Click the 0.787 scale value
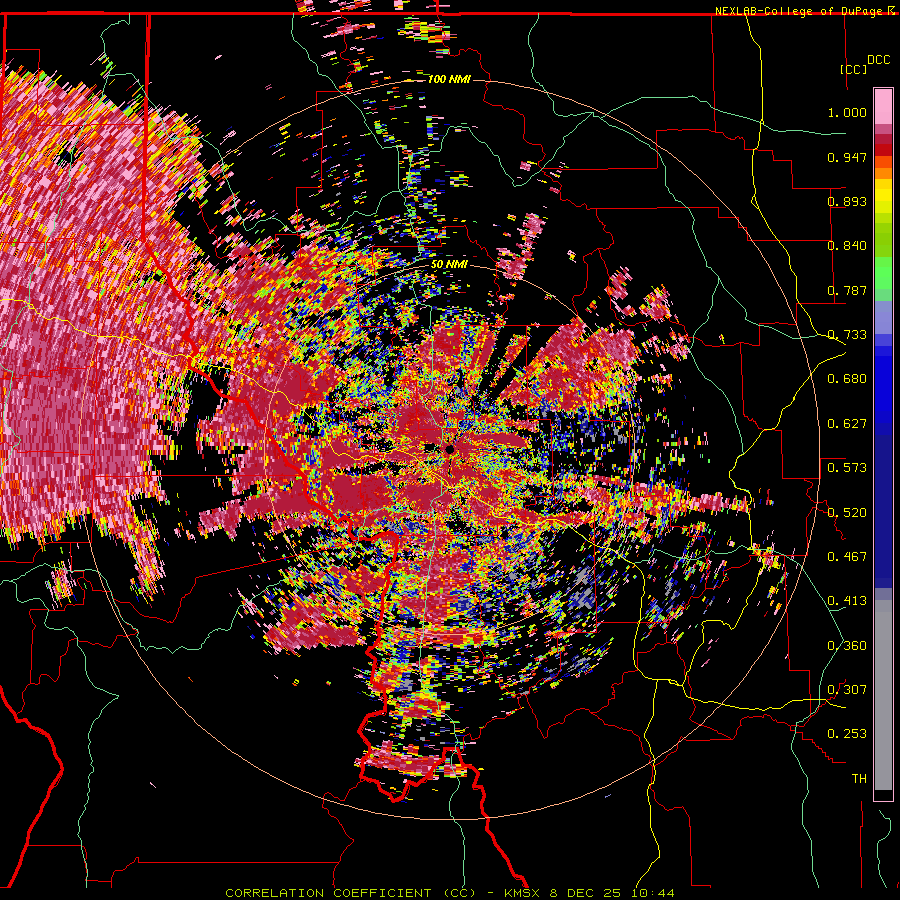The height and width of the screenshot is (900, 900). [847, 290]
